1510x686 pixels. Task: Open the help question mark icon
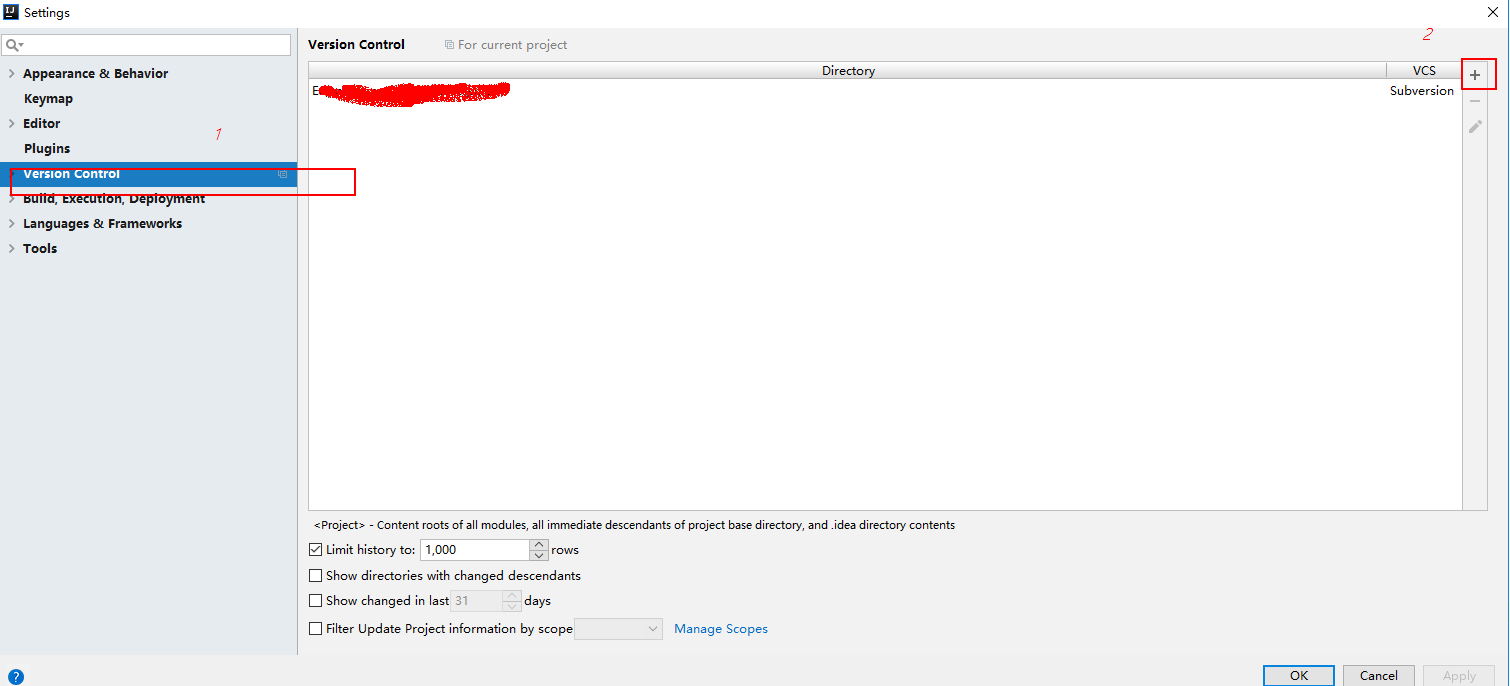click(15, 677)
